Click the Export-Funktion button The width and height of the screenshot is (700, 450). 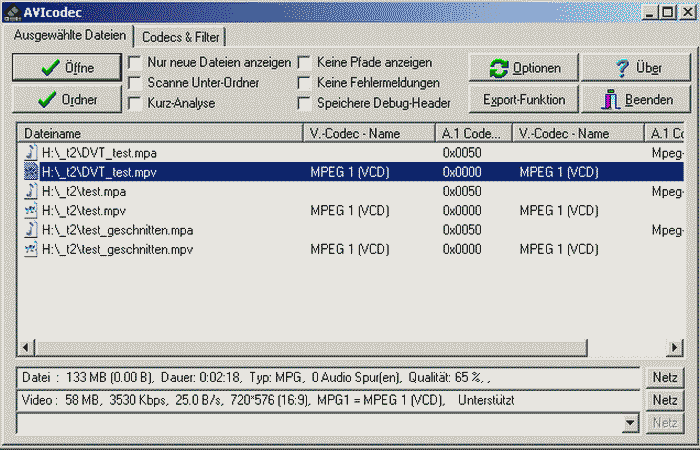524,100
